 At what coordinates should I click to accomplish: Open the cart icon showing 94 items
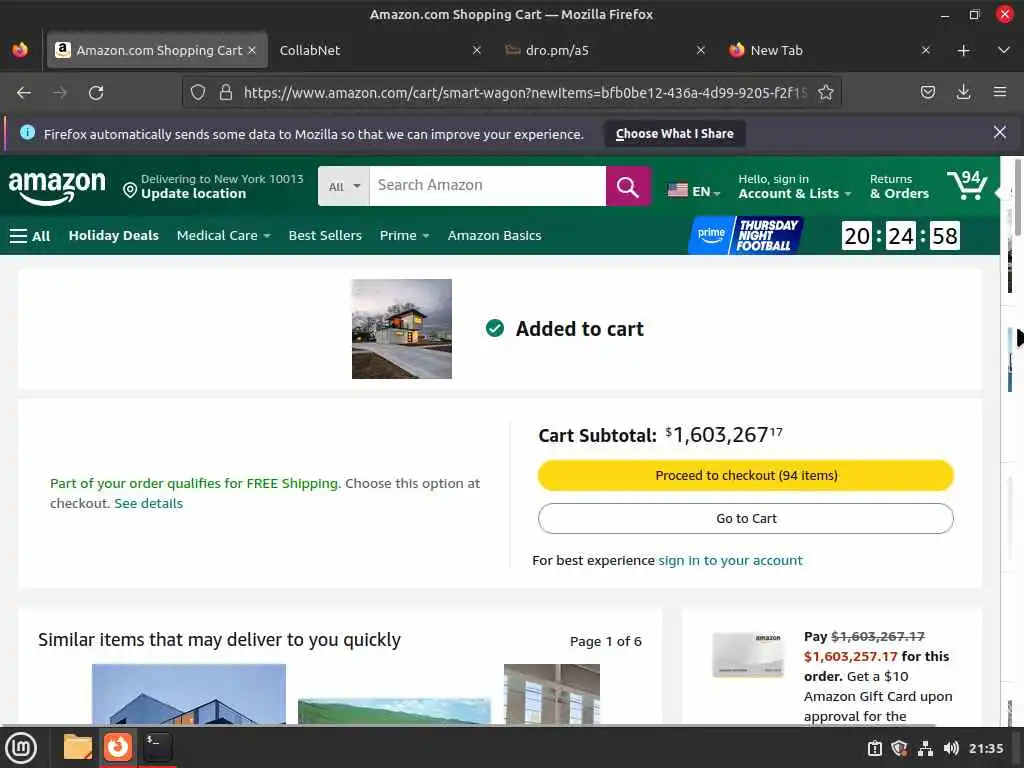click(967, 185)
